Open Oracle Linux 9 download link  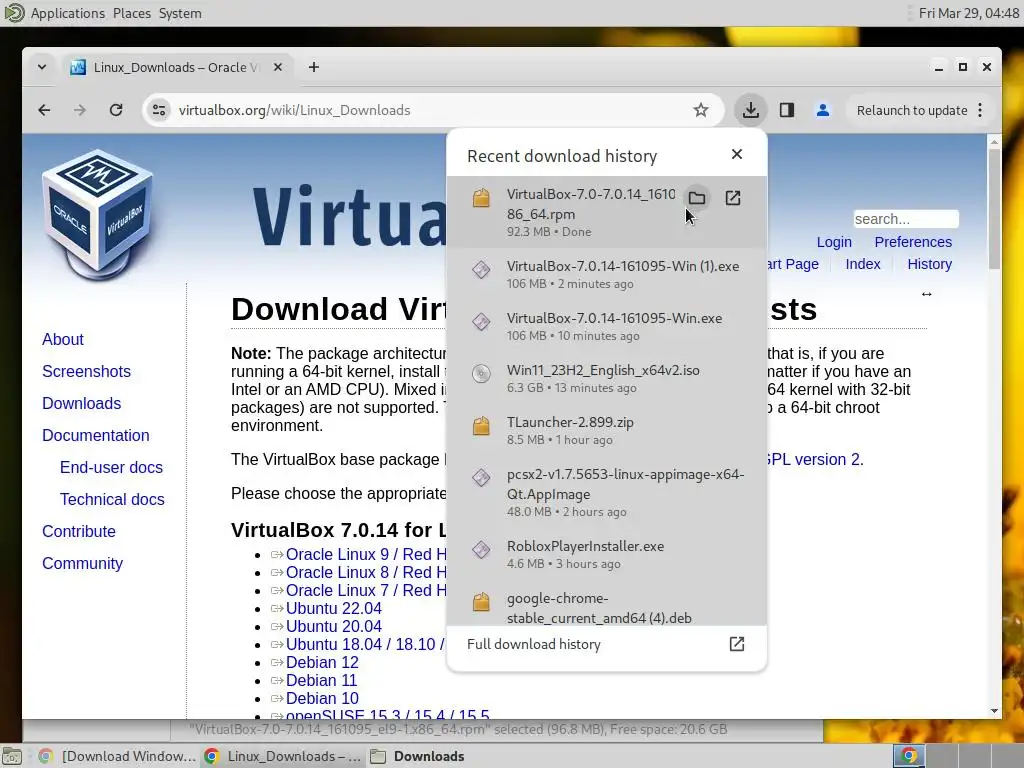tap(366, 554)
